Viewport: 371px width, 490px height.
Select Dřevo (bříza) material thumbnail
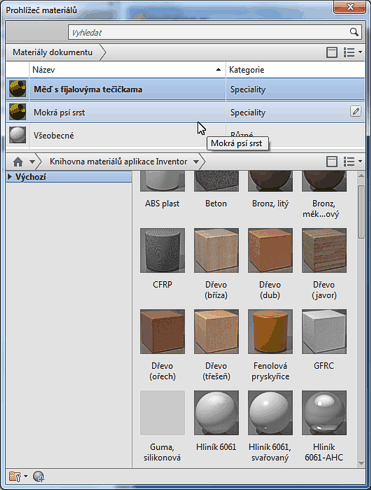click(216, 250)
